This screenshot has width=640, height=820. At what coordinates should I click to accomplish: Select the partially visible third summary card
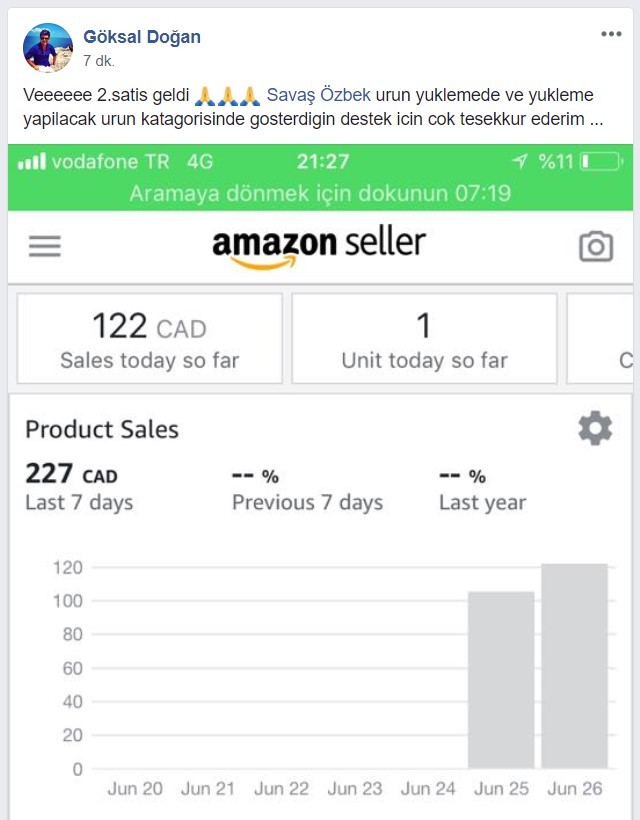click(600, 338)
